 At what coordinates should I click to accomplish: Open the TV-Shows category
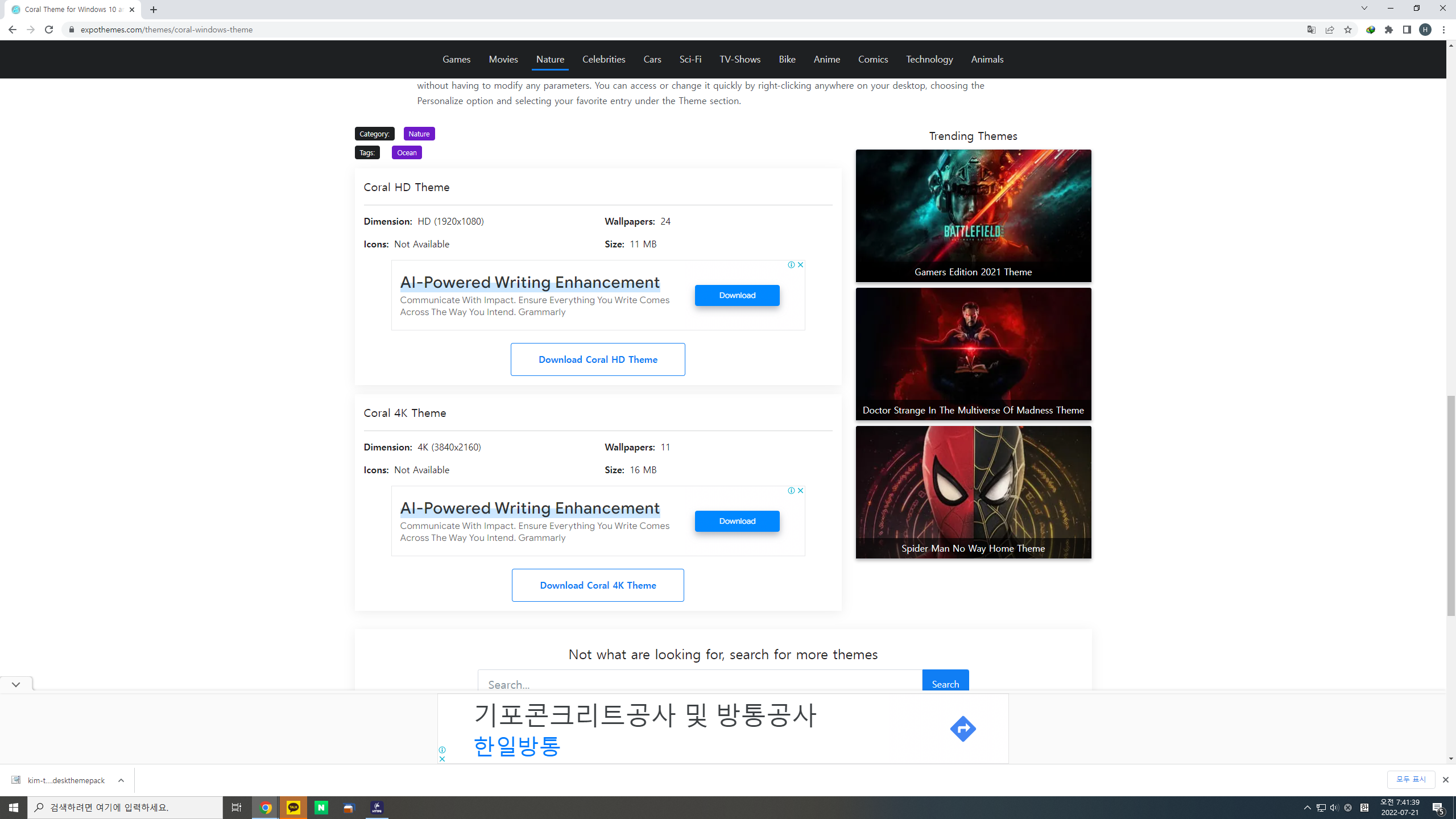740,59
